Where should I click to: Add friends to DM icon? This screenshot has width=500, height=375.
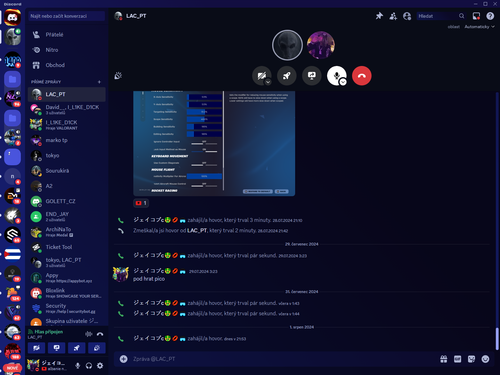point(393,16)
